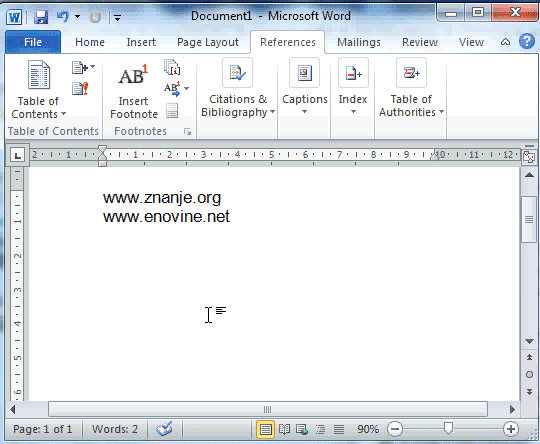This screenshot has width=540, height=444.
Task: Click the Save icon in quick access toolbar
Action: pyautogui.click(x=41, y=17)
